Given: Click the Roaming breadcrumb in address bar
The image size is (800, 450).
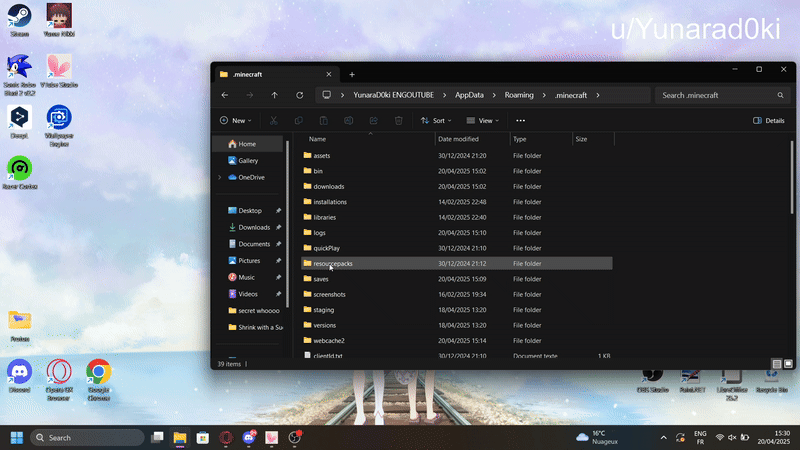Looking at the screenshot, I should click(x=519, y=95).
